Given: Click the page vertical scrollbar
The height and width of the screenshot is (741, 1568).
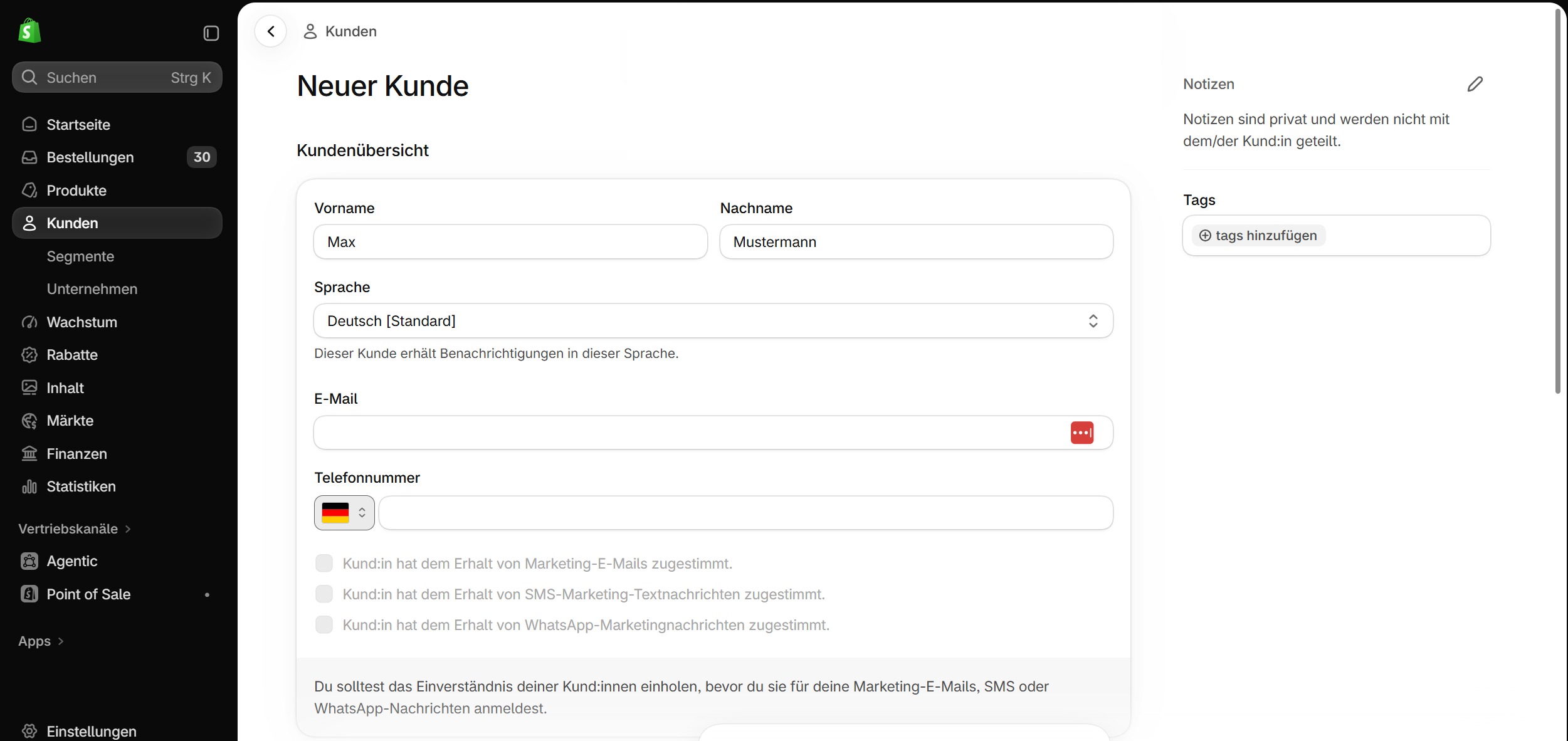Looking at the screenshot, I should coord(1558,201).
